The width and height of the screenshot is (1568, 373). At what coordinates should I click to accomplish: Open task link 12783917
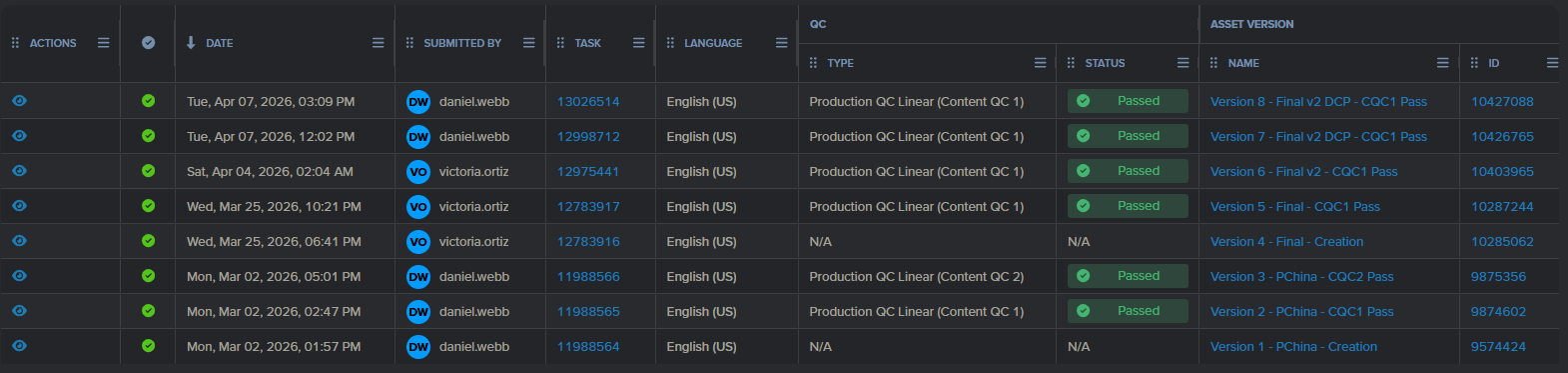[588, 207]
